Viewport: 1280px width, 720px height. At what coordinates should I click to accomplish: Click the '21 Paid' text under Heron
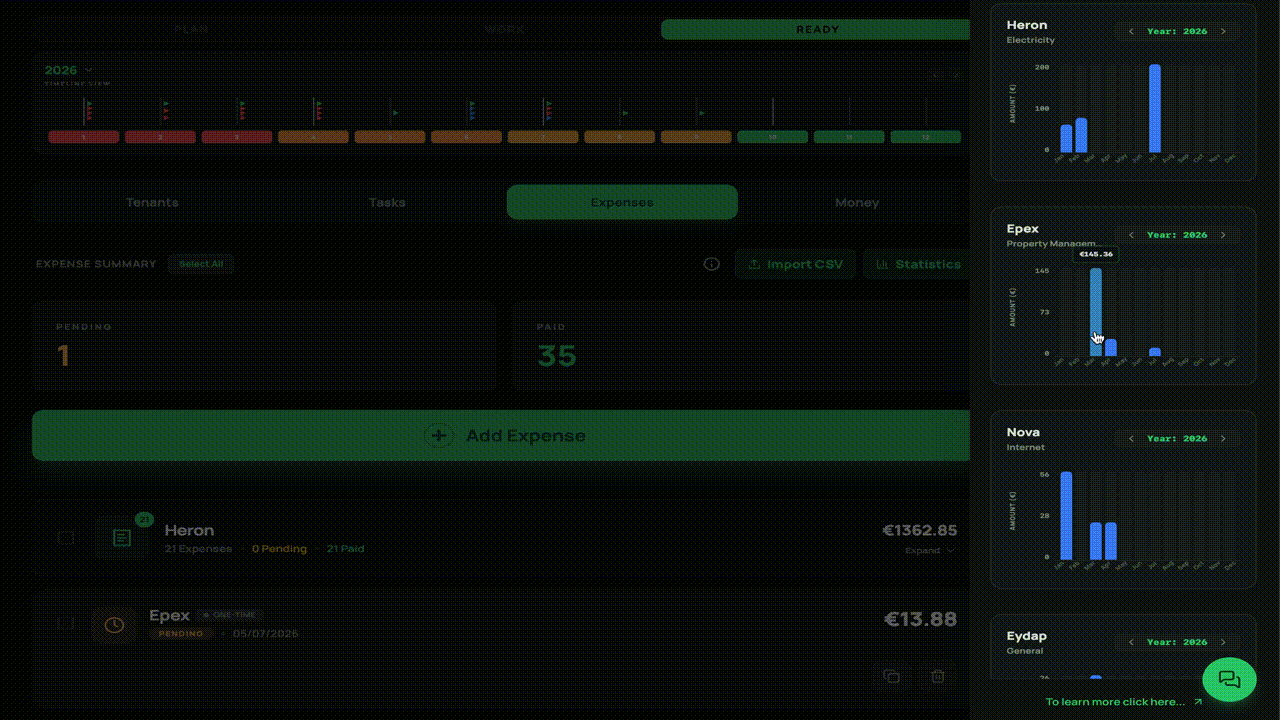345,549
